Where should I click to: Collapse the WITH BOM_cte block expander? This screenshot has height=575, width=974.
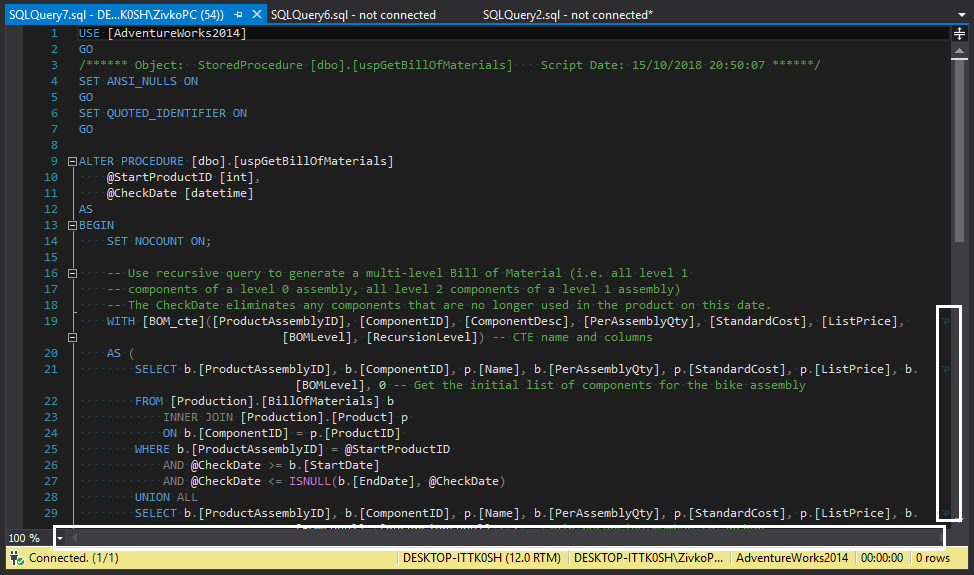click(x=72, y=337)
